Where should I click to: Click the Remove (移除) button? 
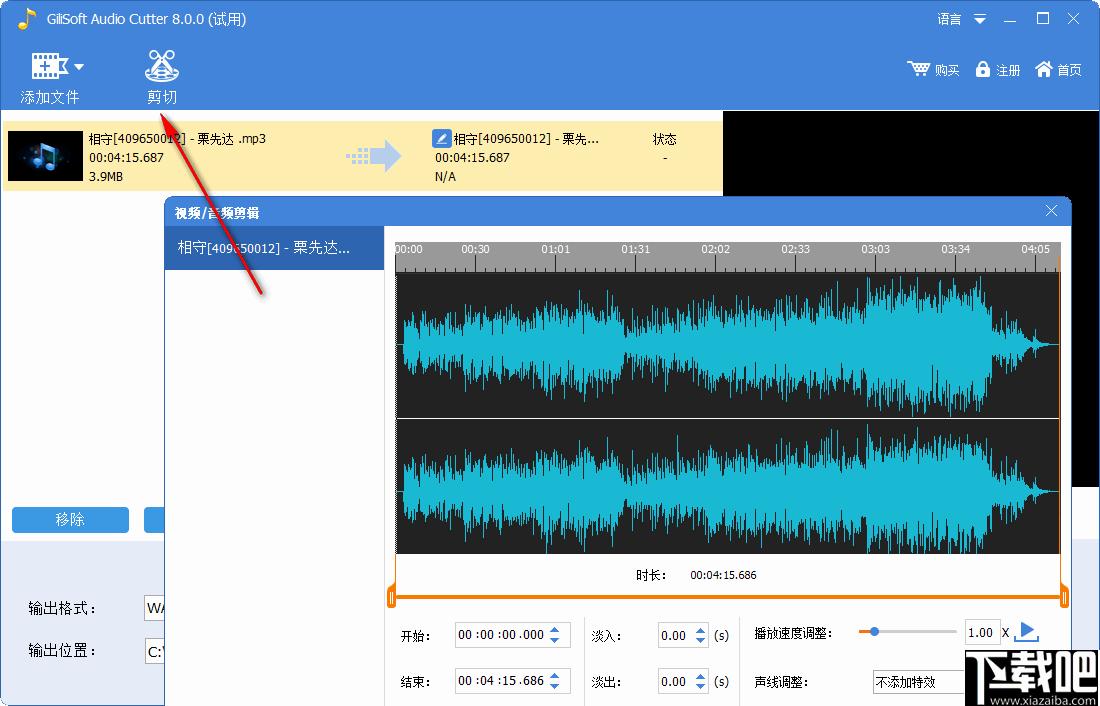tap(70, 520)
